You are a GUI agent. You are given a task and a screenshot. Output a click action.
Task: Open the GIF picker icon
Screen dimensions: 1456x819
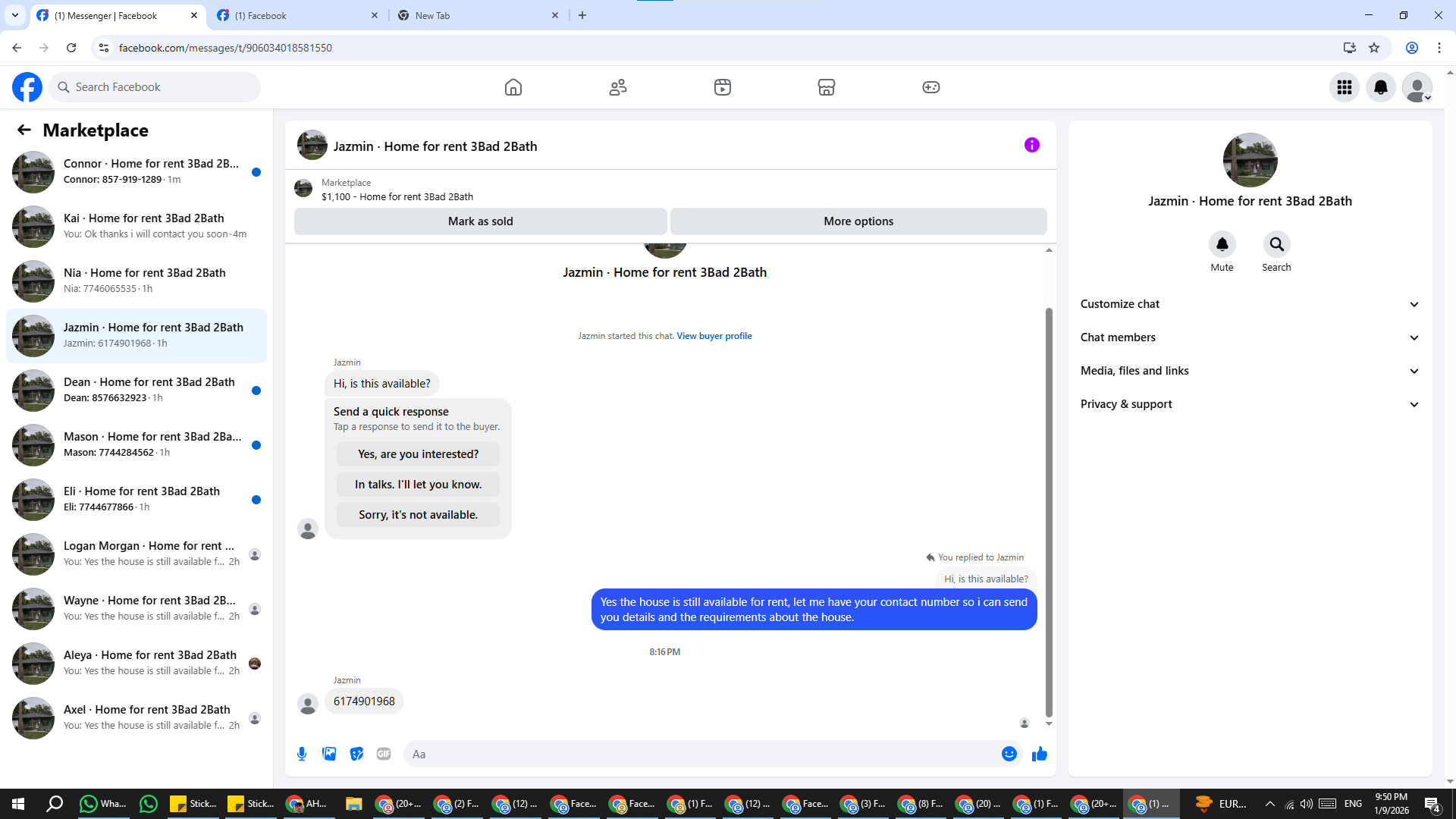point(384,754)
